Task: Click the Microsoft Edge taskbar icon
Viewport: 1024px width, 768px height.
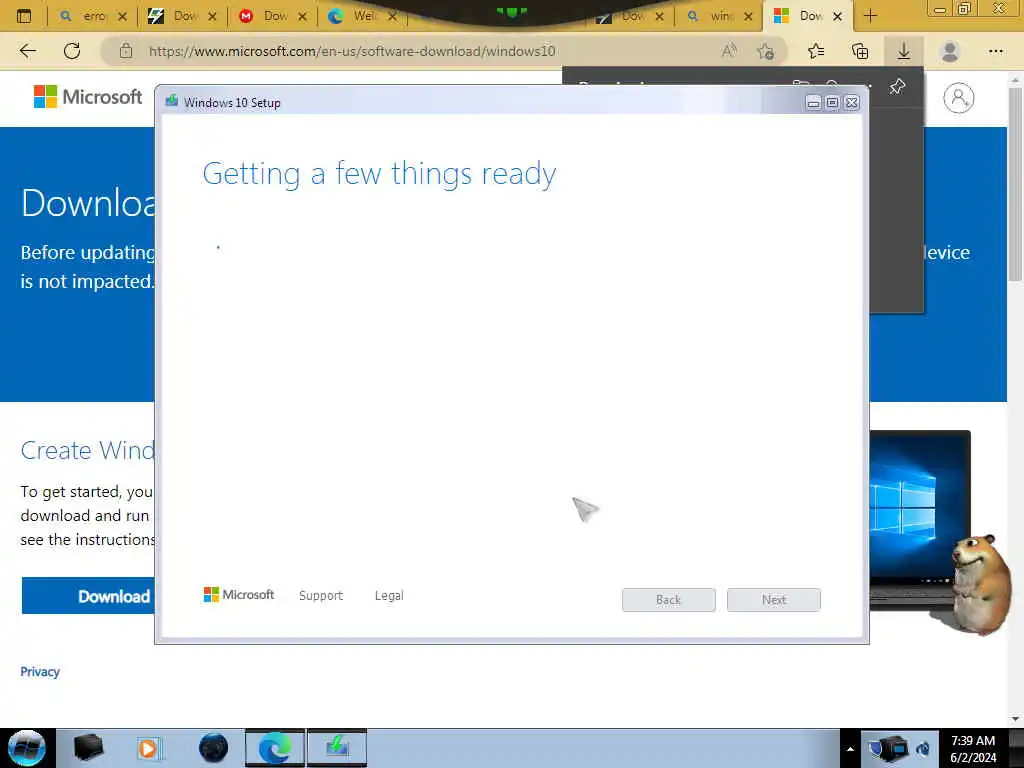Action: (x=275, y=748)
